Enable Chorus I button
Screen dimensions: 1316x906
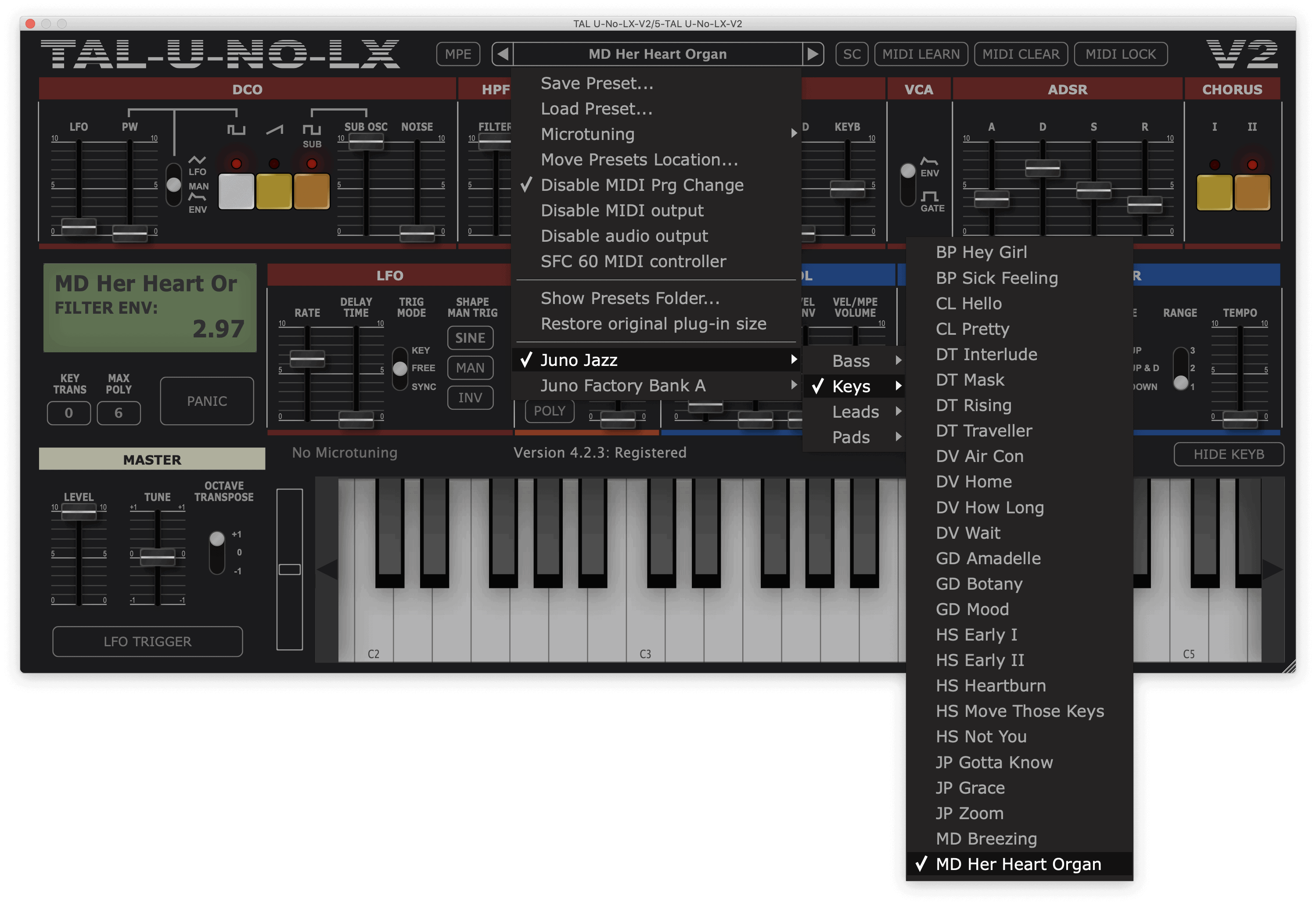click(1214, 193)
